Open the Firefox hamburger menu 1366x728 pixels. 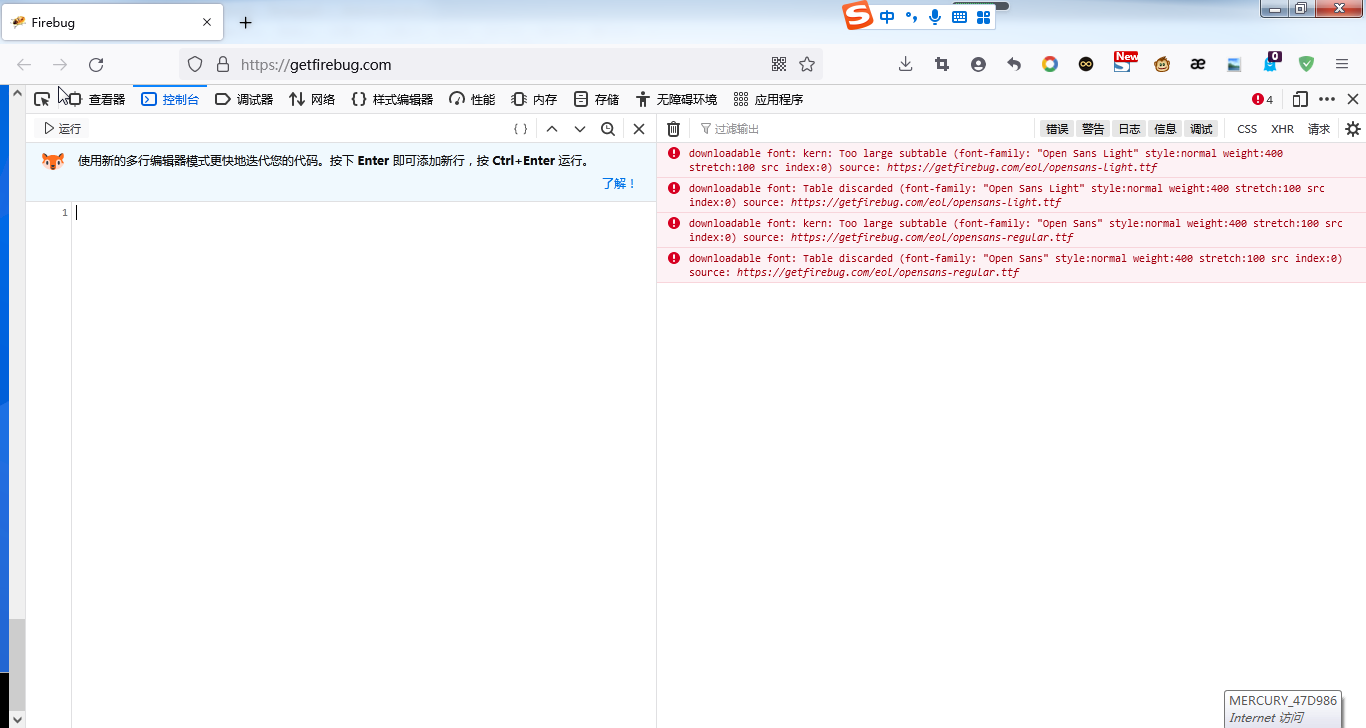coord(1342,64)
